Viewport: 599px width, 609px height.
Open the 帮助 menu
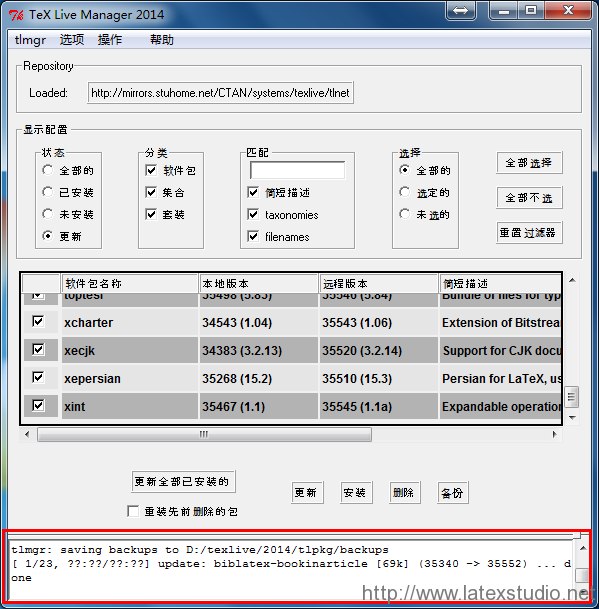[162, 40]
